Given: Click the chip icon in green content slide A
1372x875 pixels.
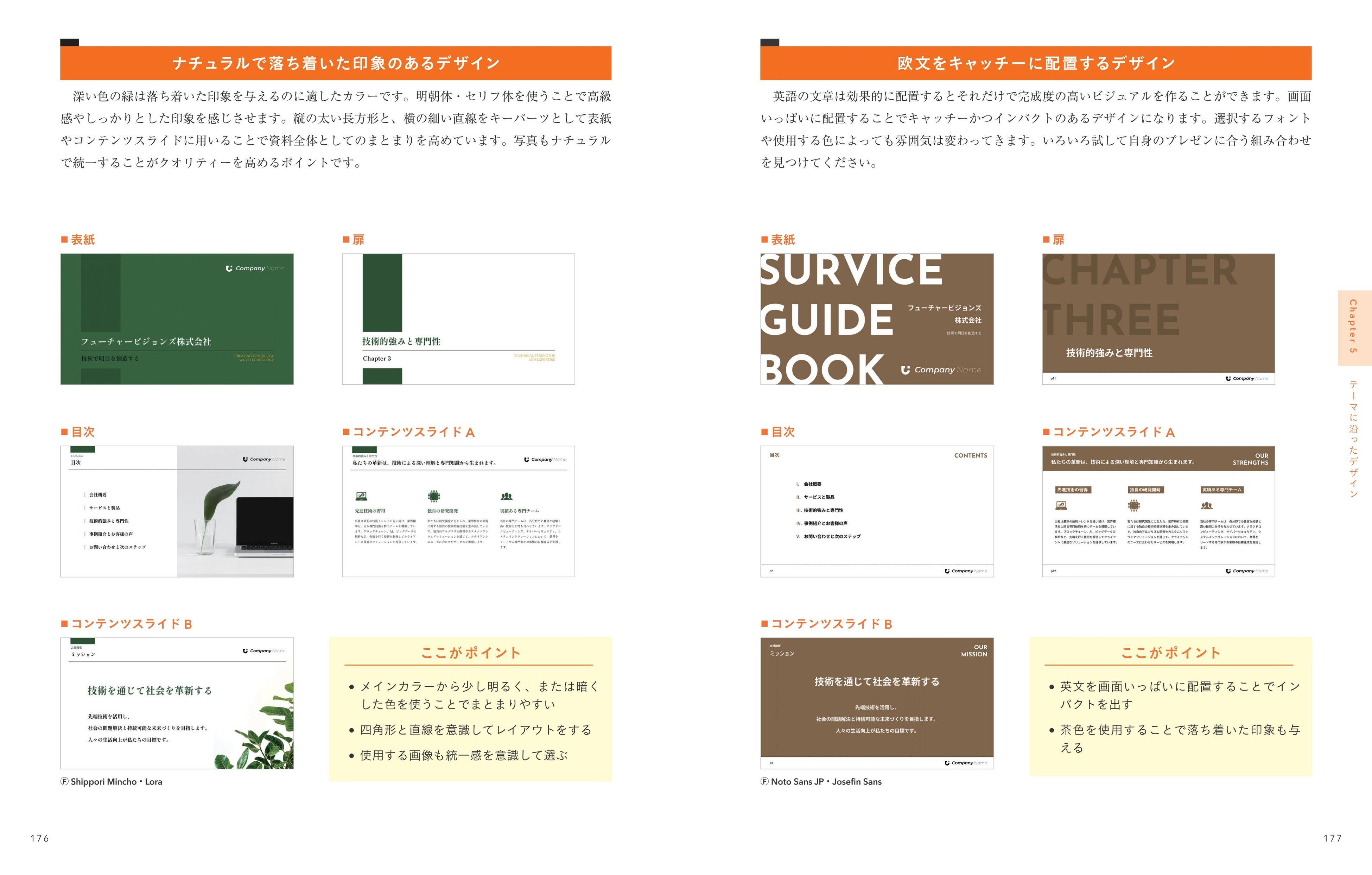Looking at the screenshot, I should [x=434, y=496].
